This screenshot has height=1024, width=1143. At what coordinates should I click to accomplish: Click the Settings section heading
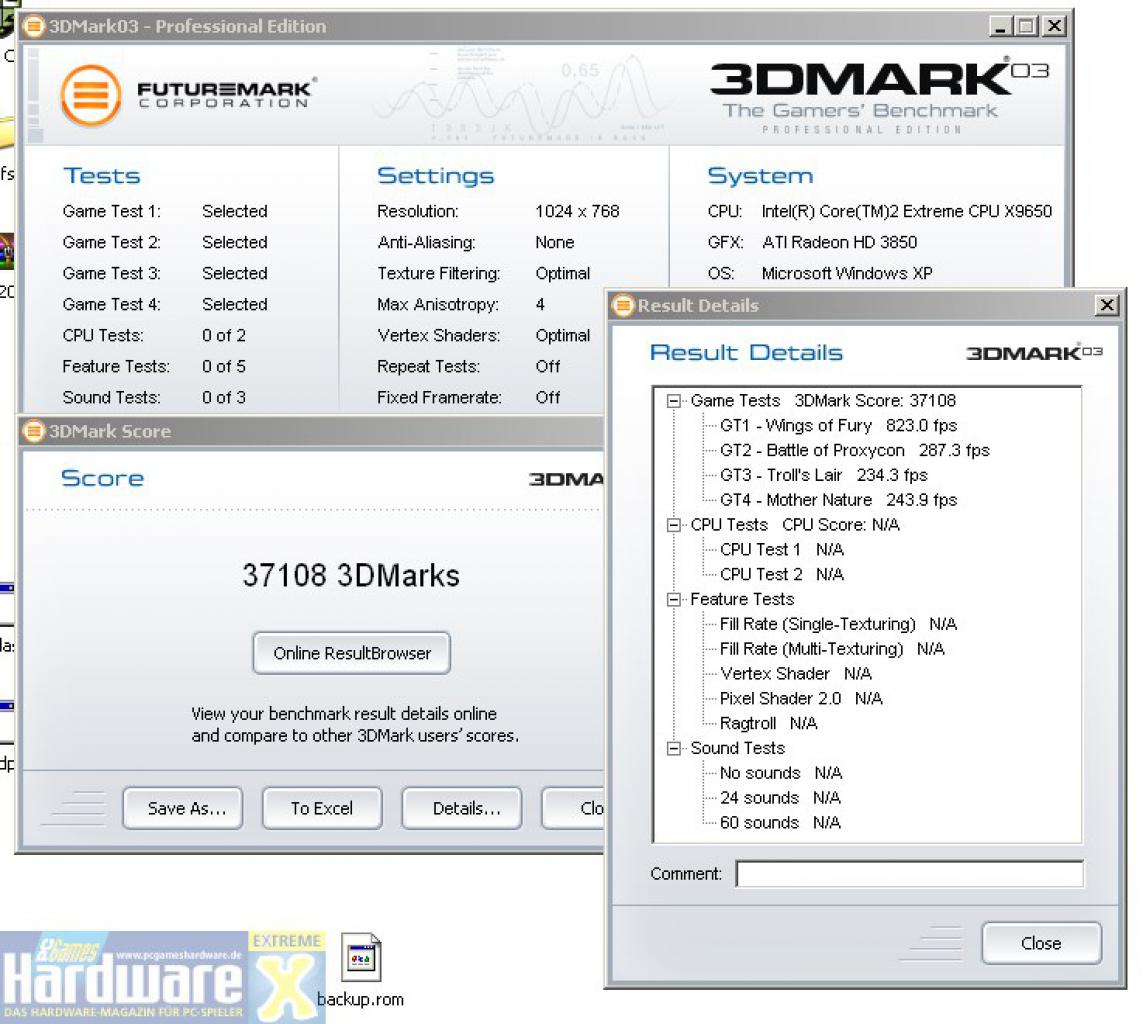[435, 176]
